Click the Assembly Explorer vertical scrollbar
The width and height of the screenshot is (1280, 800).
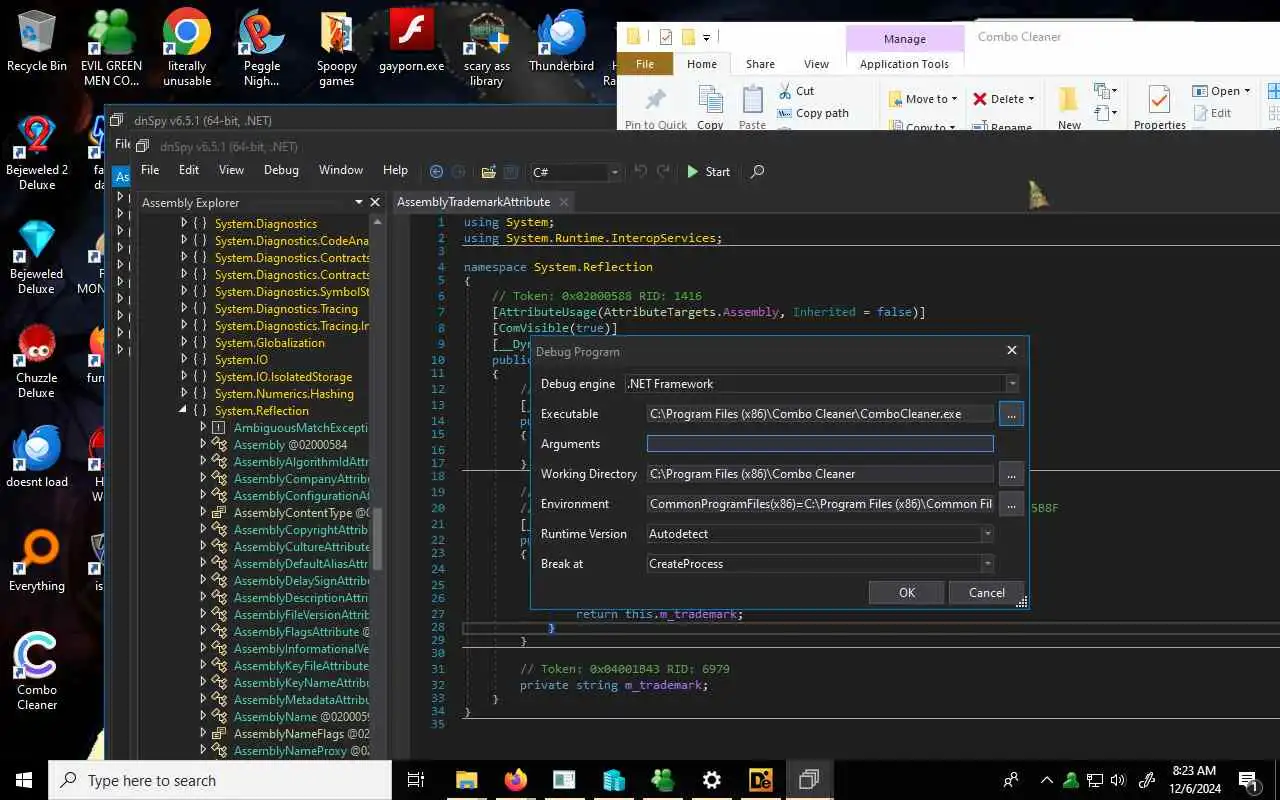378,540
